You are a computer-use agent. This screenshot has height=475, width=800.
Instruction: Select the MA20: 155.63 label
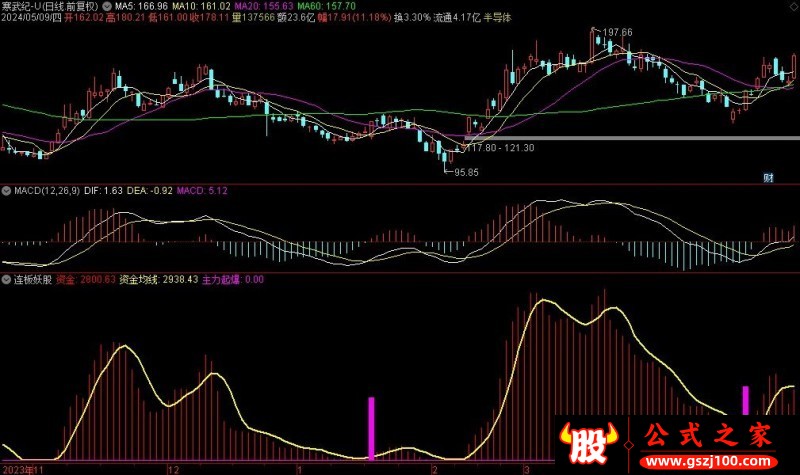[x=264, y=6]
